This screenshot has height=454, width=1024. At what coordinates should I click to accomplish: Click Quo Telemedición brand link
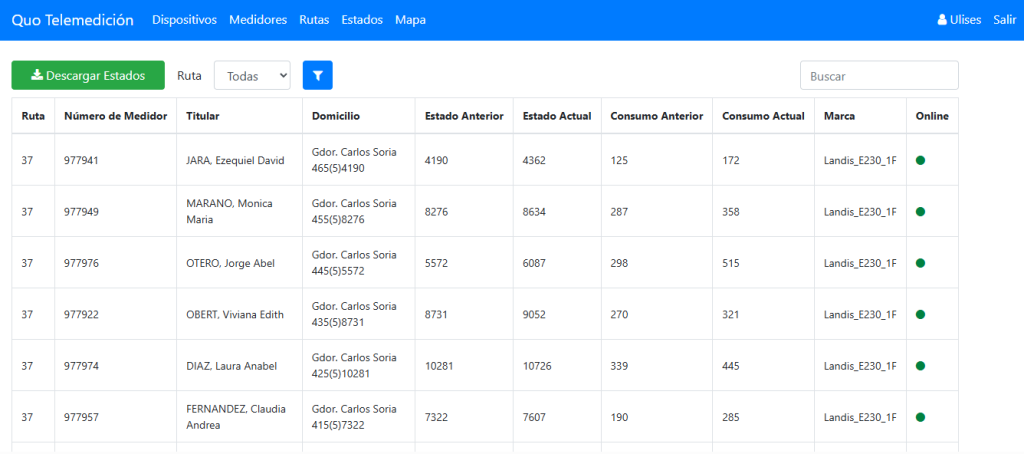[72, 20]
